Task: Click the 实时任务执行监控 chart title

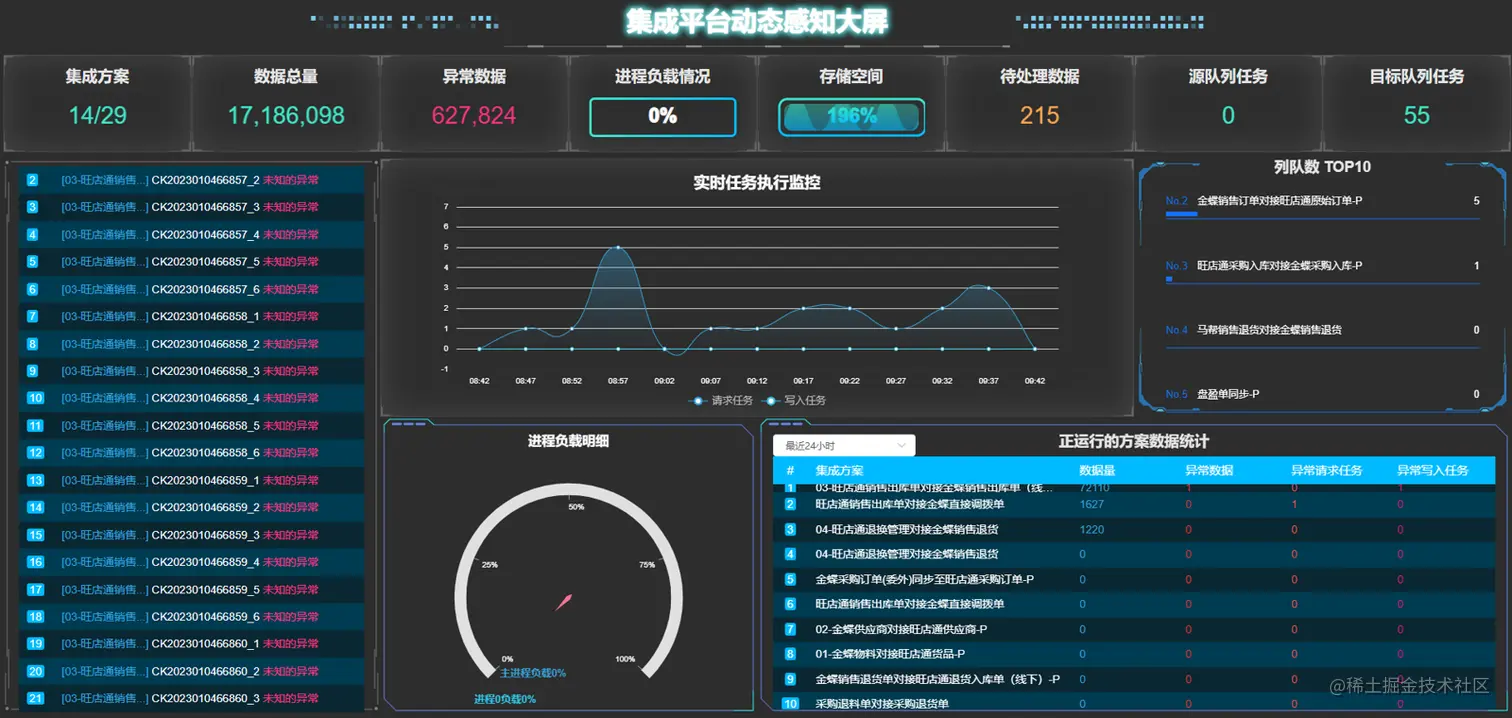Action: [757, 183]
